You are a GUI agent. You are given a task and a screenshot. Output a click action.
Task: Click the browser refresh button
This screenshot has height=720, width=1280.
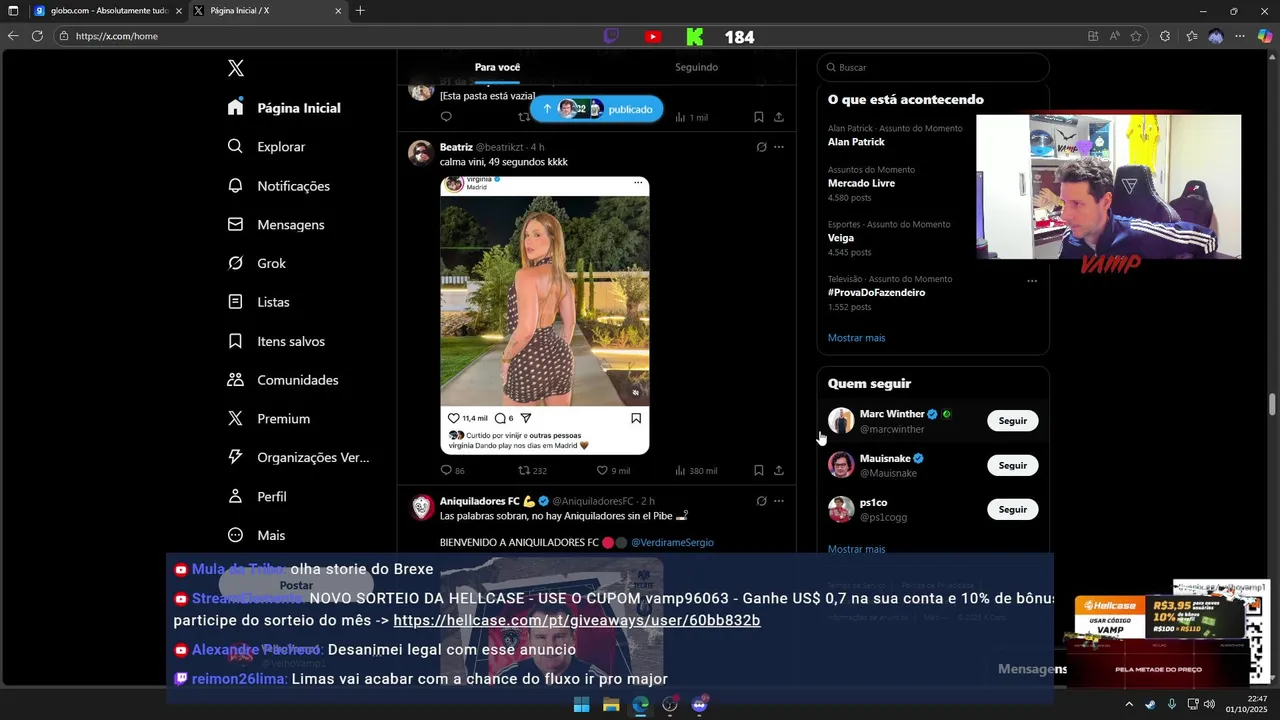pos(37,36)
